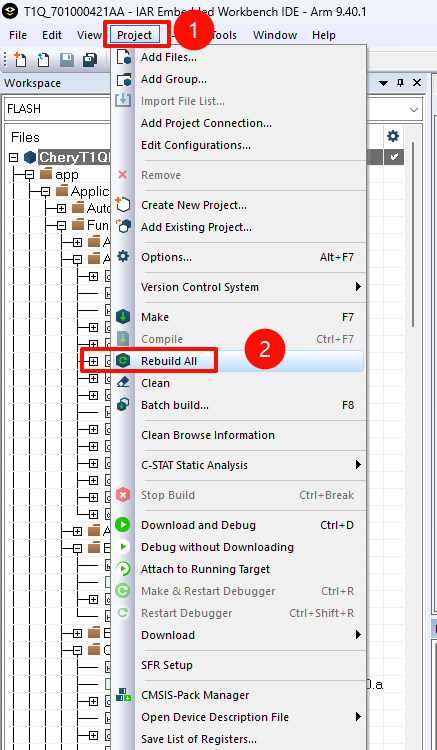Pin the Workspace panel

(x=401, y=83)
